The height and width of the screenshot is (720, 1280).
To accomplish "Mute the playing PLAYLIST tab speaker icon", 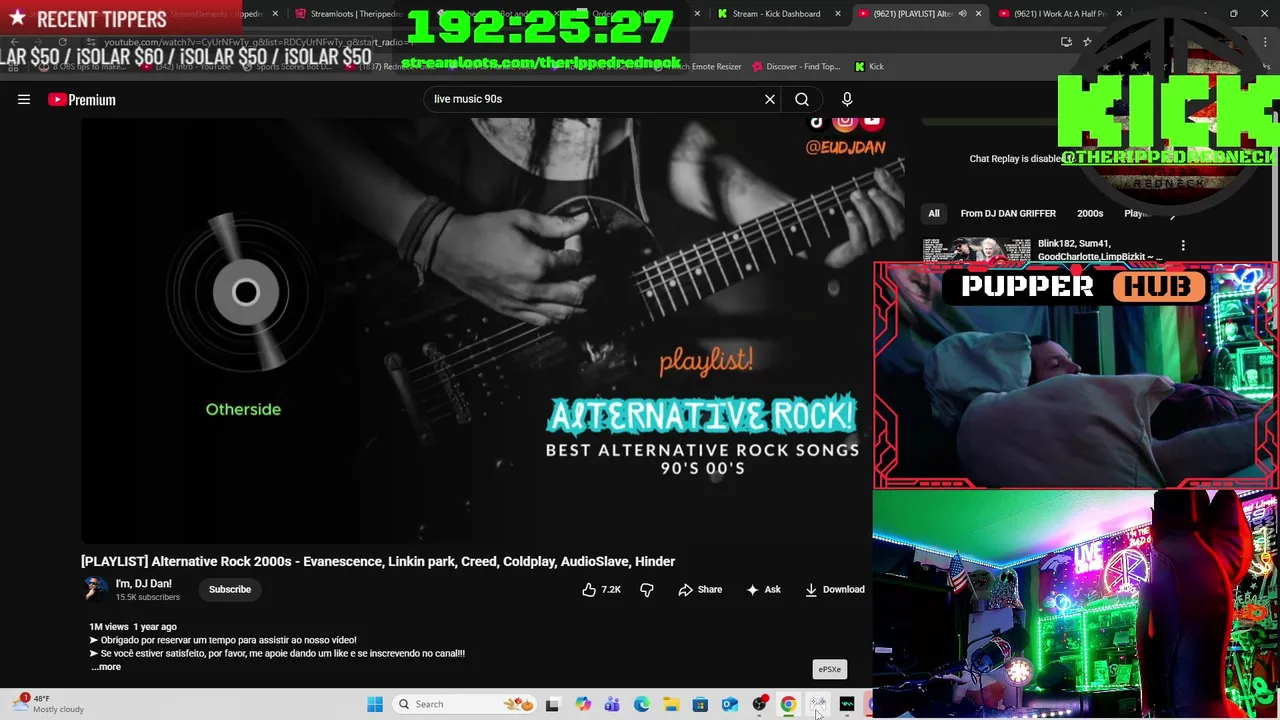I will point(962,14).
